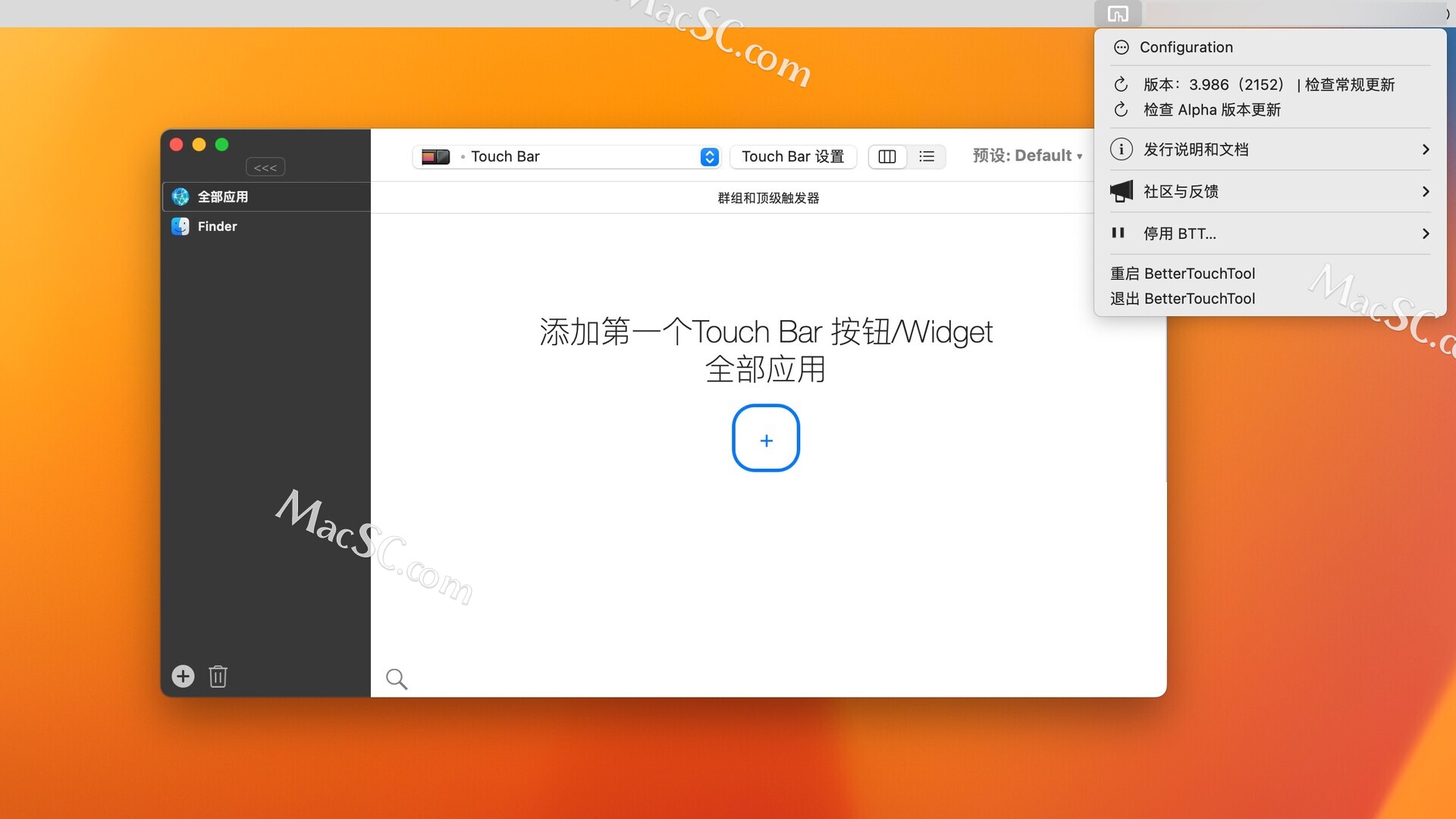Click the Touch Bar device thumbnail icon

(x=436, y=156)
